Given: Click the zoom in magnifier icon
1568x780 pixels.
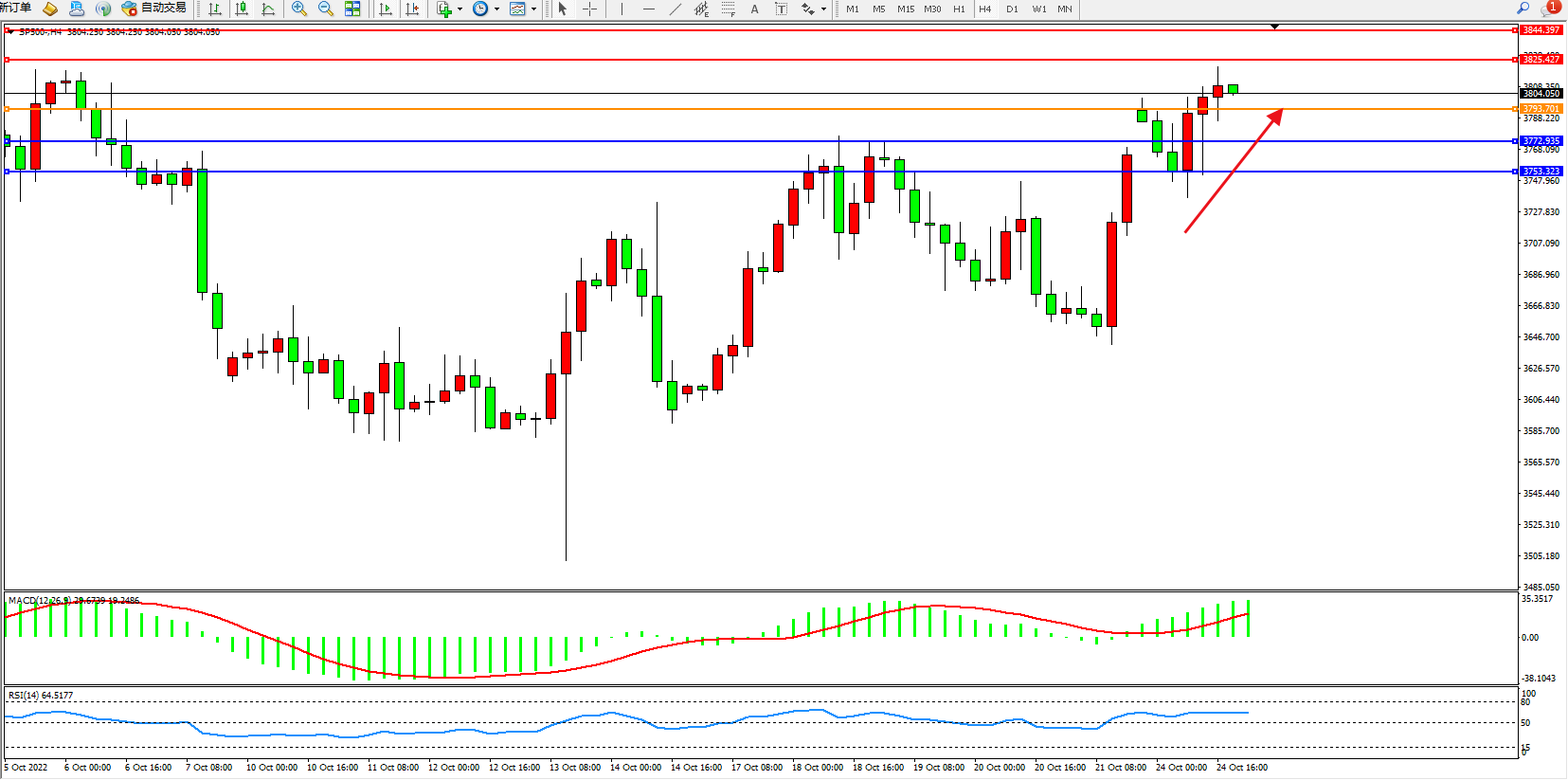Looking at the screenshot, I should [299, 9].
